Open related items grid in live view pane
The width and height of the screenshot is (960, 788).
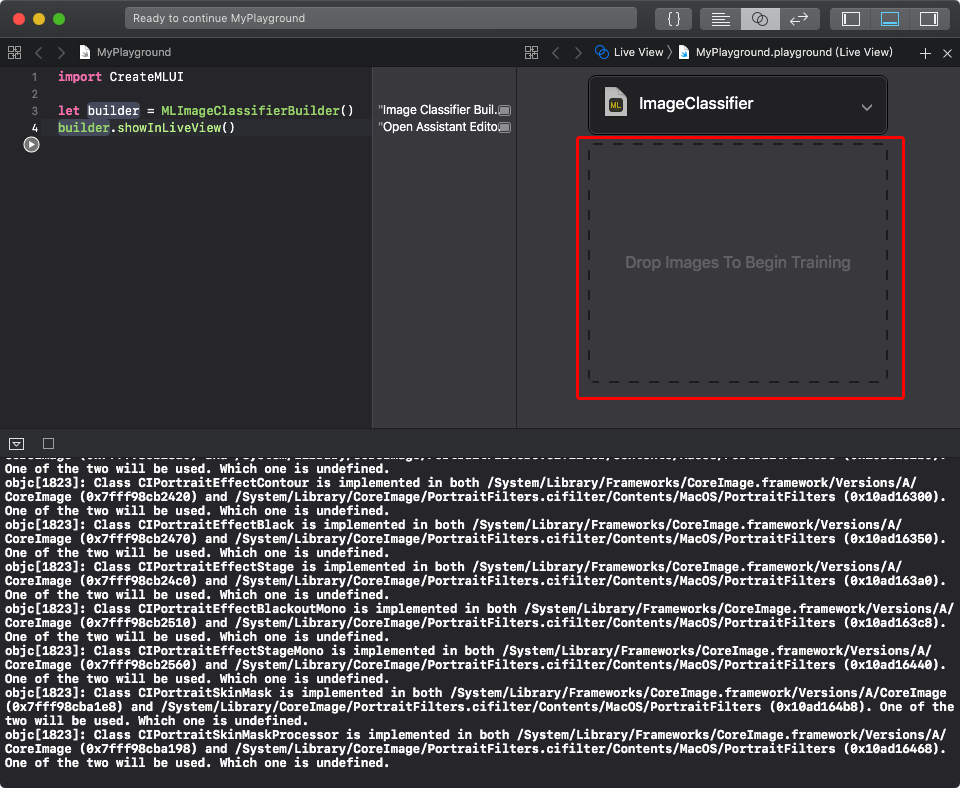click(531, 53)
